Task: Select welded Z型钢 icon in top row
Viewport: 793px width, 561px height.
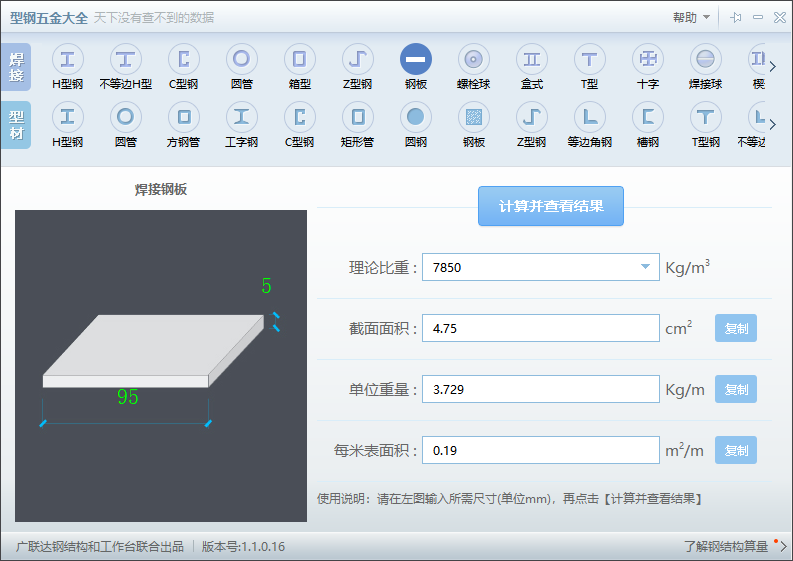Action: (358, 60)
